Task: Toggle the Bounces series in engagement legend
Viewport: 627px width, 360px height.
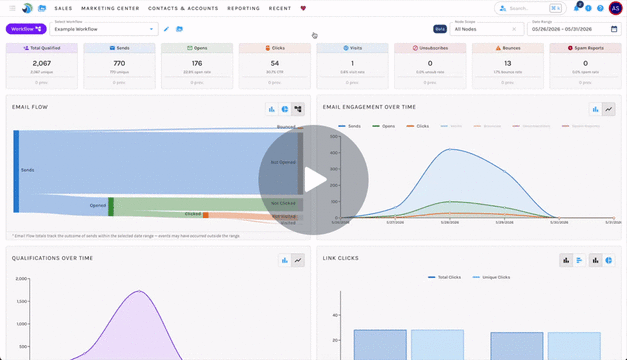Action: coord(487,126)
